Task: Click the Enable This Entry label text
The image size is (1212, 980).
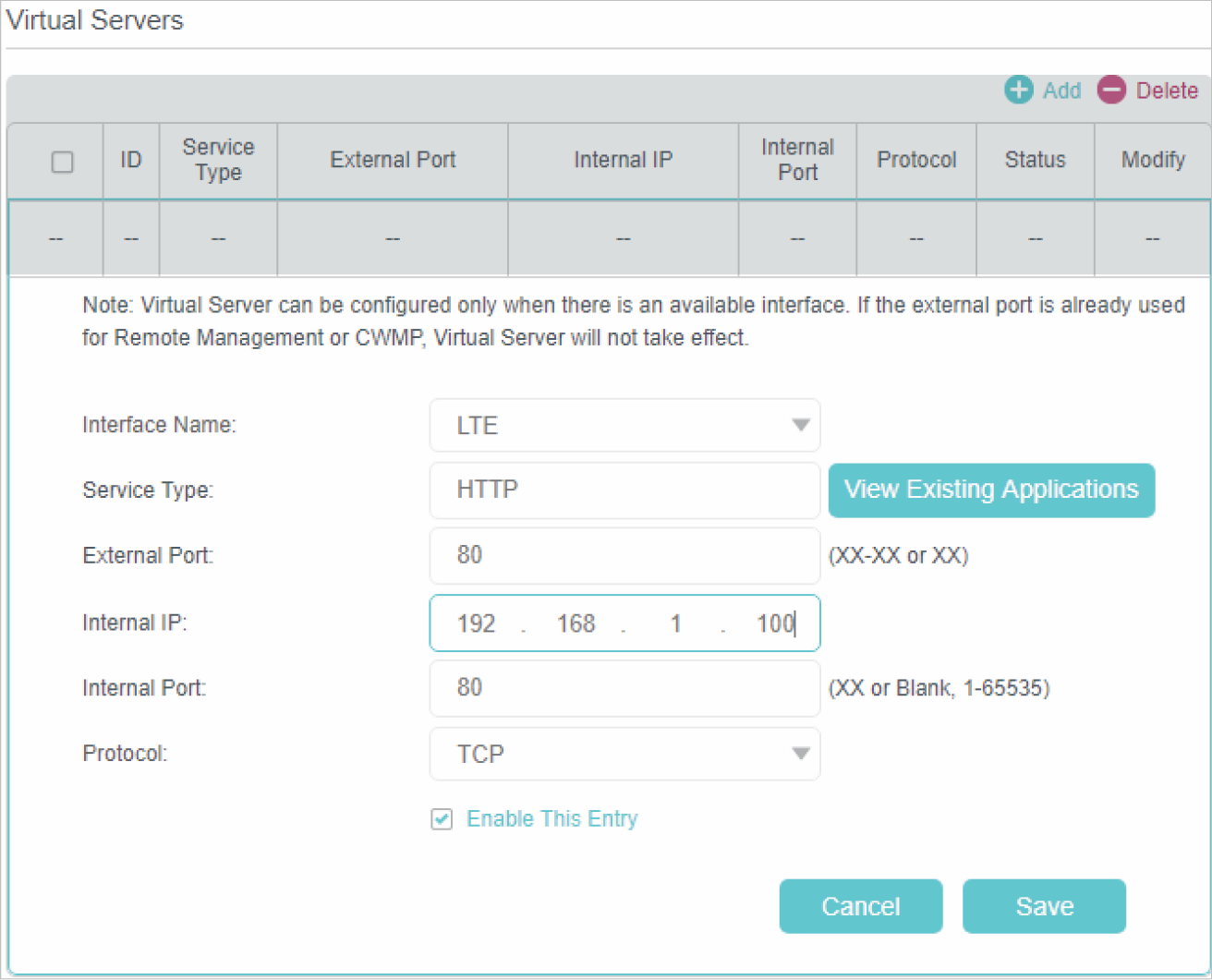Action: point(551,819)
